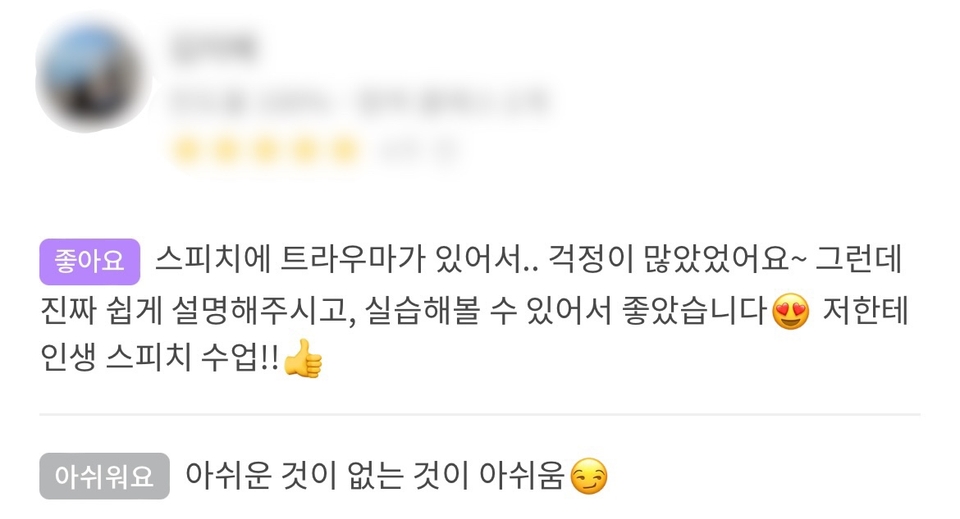Click the heart-eyes emoji in the review
The image size is (960, 519).
[x=790, y=312]
